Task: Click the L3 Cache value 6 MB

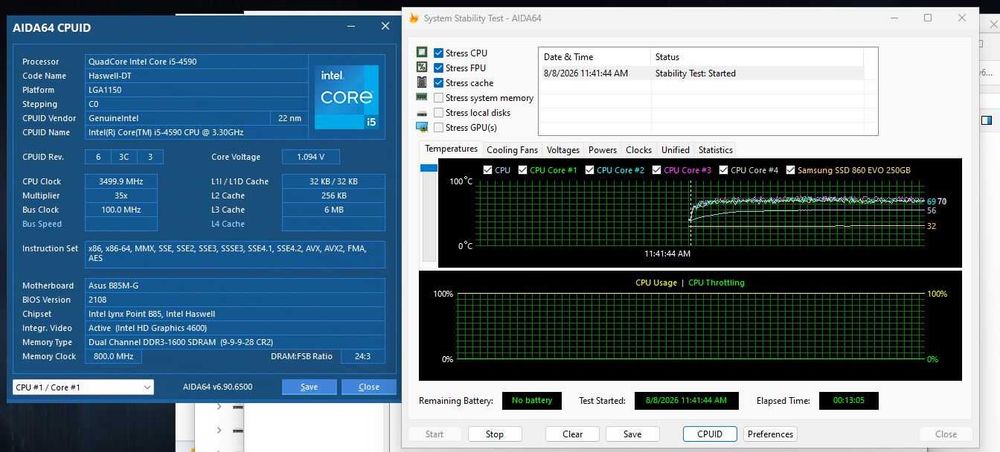Action: (x=334, y=210)
